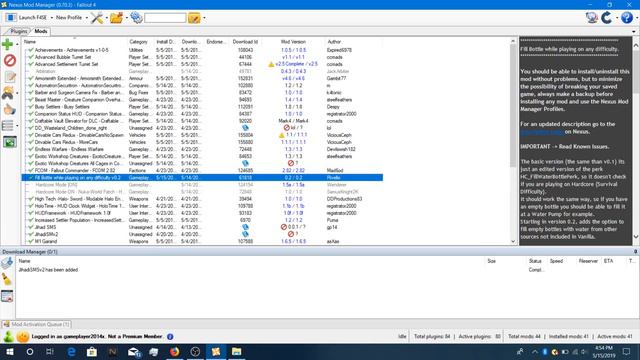Open the wrench and screwdriver tools icon

point(97,18)
